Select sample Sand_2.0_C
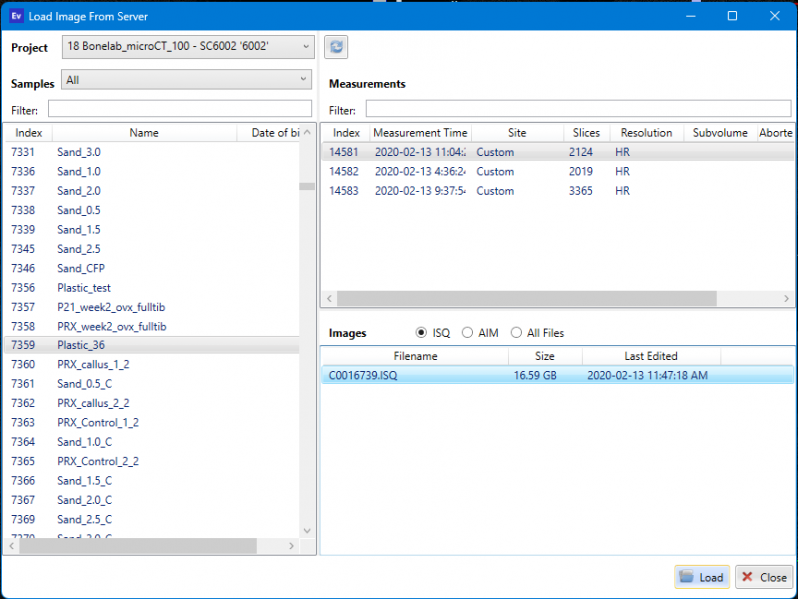This screenshot has height=599, width=798. coord(152,500)
